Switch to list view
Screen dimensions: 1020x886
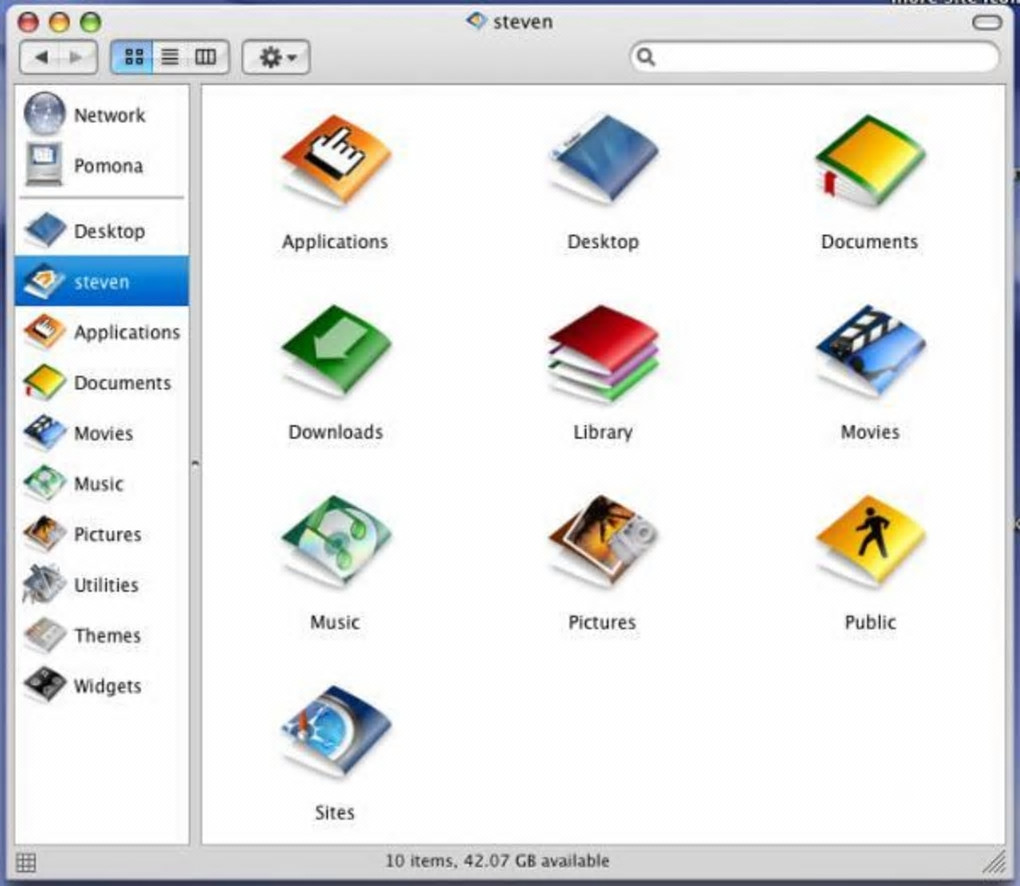(x=170, y=57)
